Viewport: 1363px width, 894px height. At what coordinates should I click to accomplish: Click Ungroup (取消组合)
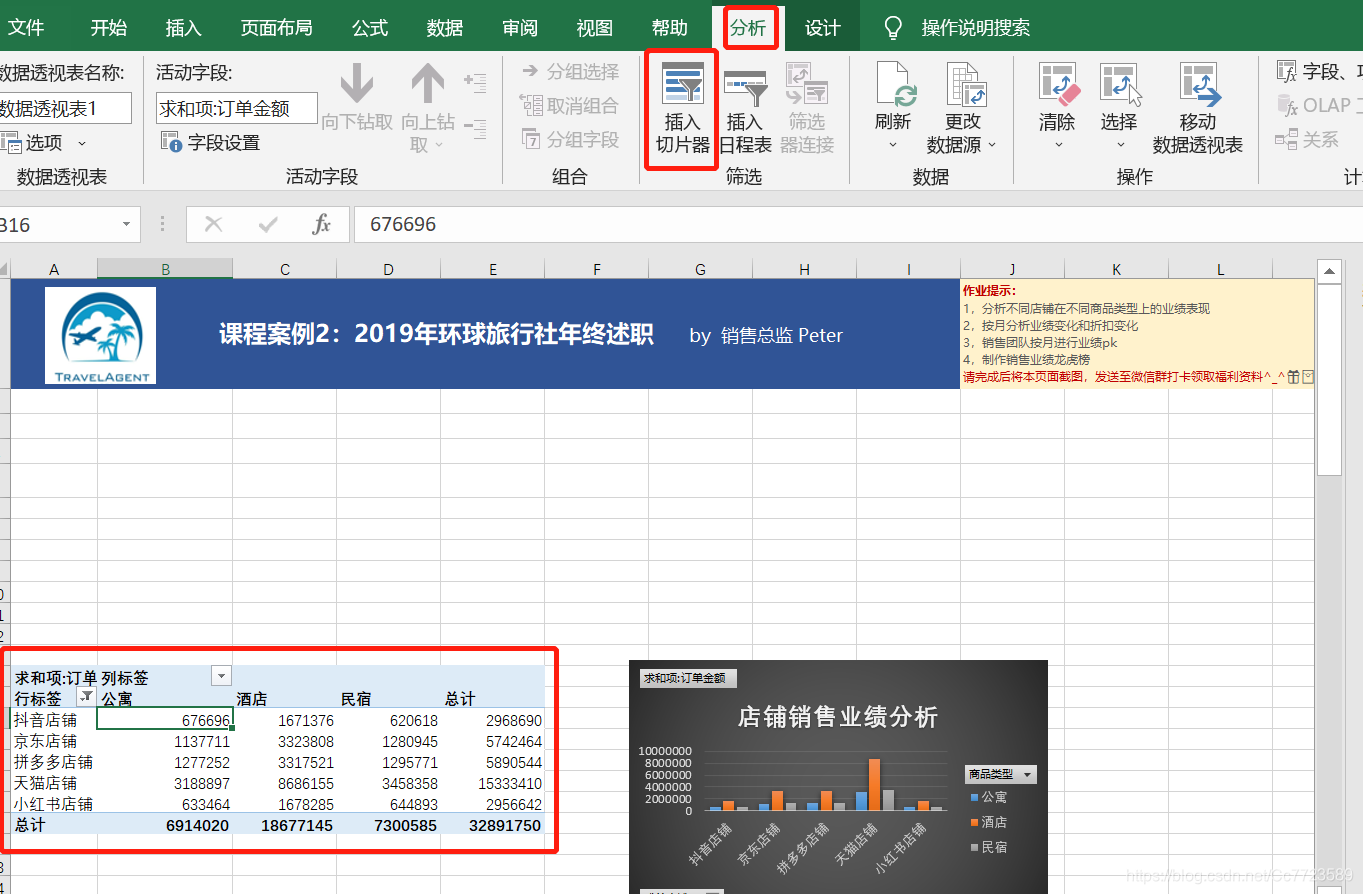(x=569, y=105)
